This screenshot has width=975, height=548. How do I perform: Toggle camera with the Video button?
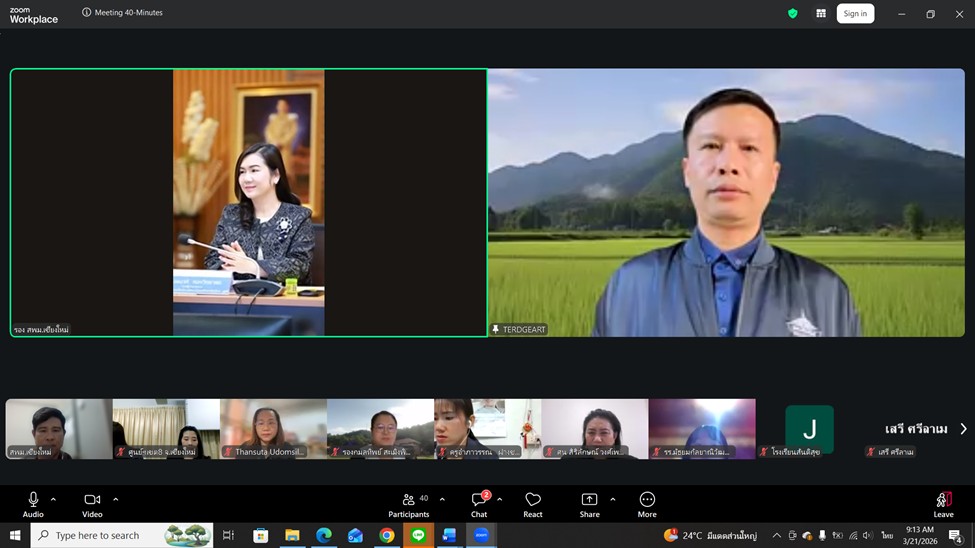(x=92, y=504)
